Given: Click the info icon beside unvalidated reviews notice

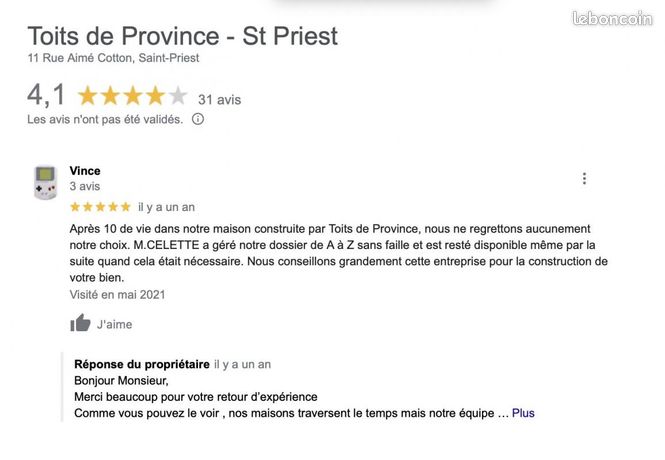Looking at the screenshot, I should [198, 119].
